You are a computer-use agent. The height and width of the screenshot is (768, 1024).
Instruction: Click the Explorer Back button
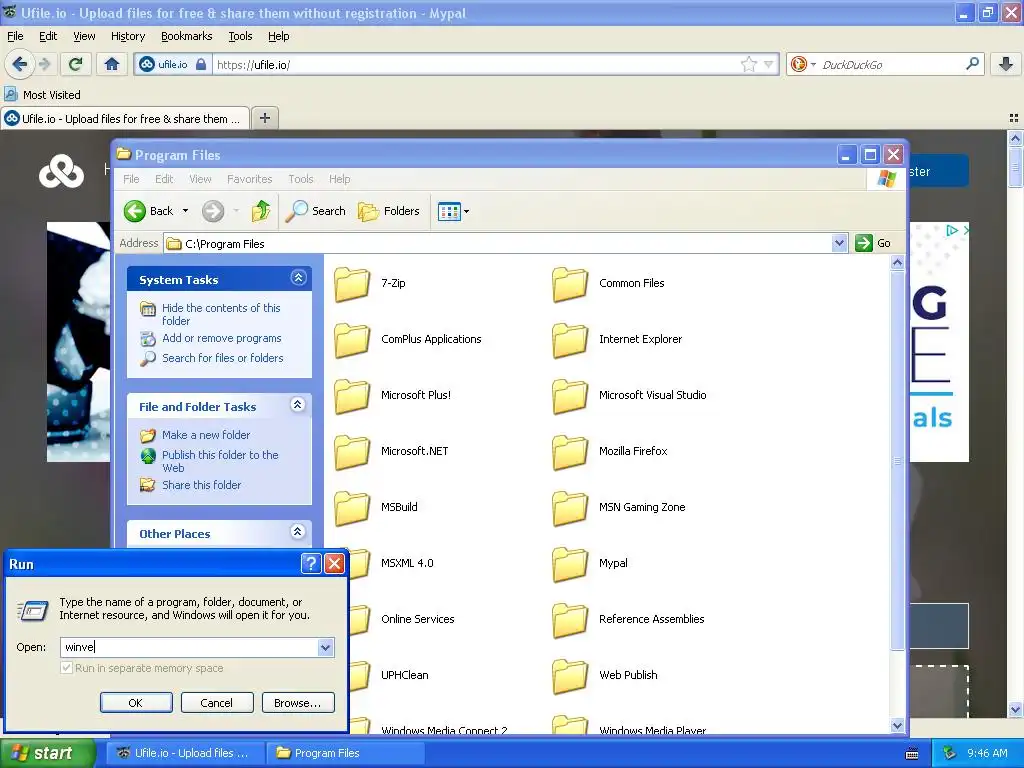click(149, 211)
